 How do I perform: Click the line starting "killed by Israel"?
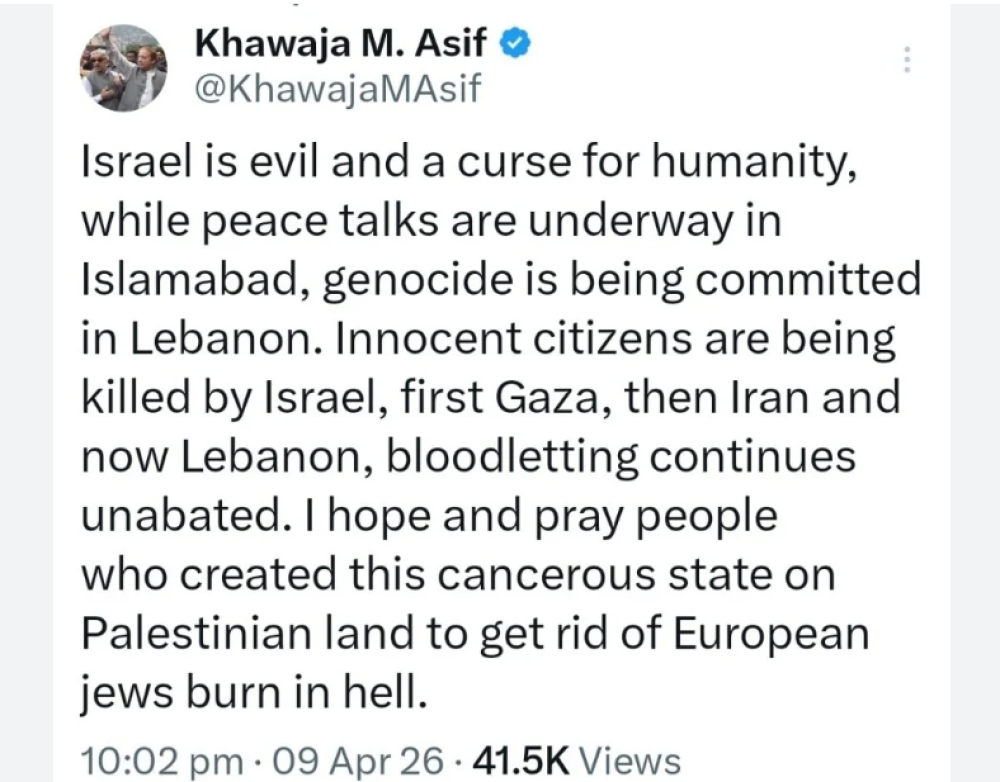490,400
